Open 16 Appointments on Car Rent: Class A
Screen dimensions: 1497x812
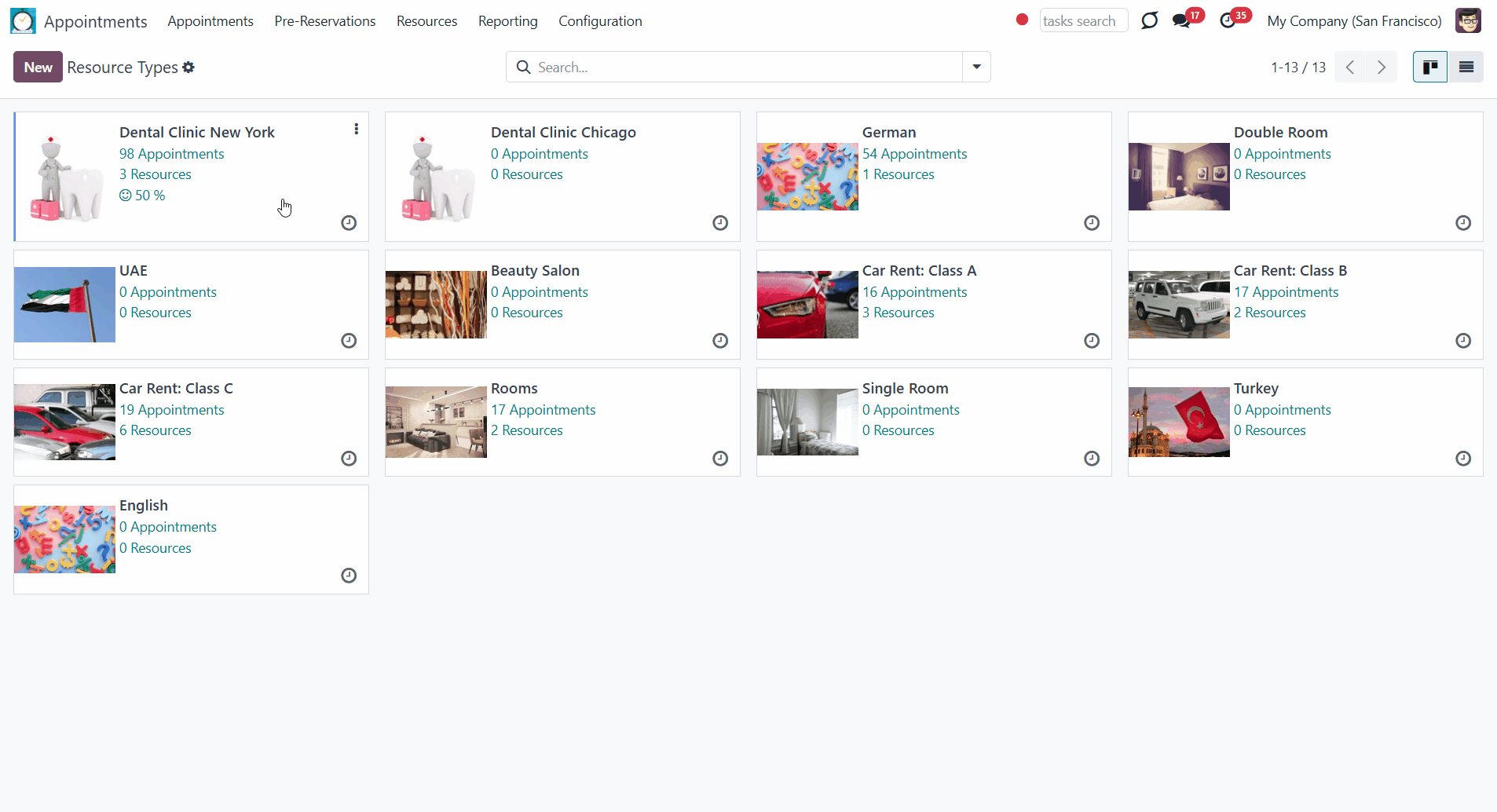(x=915, y=292)
